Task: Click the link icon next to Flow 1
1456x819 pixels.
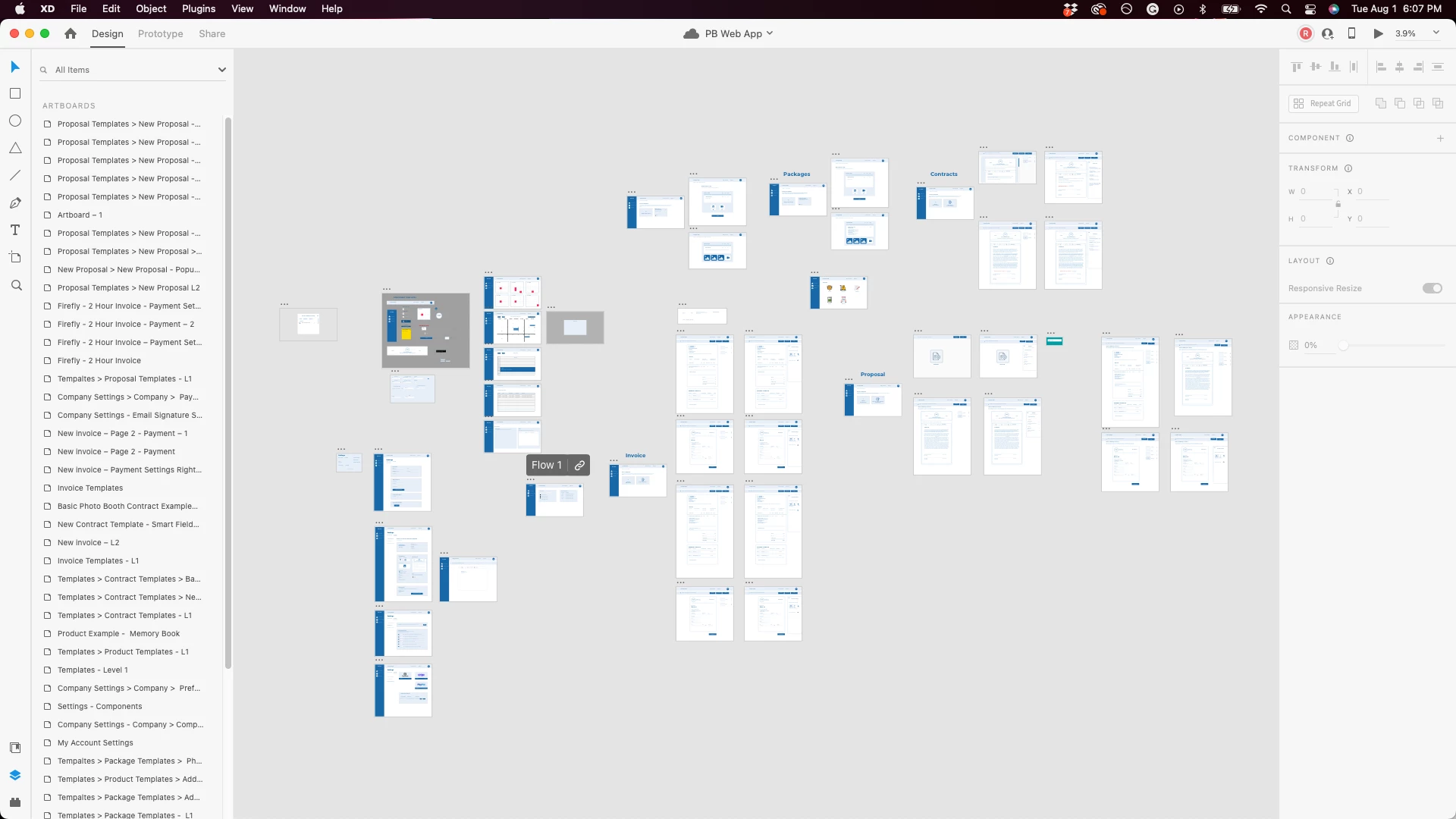Action: click(579, 466)
